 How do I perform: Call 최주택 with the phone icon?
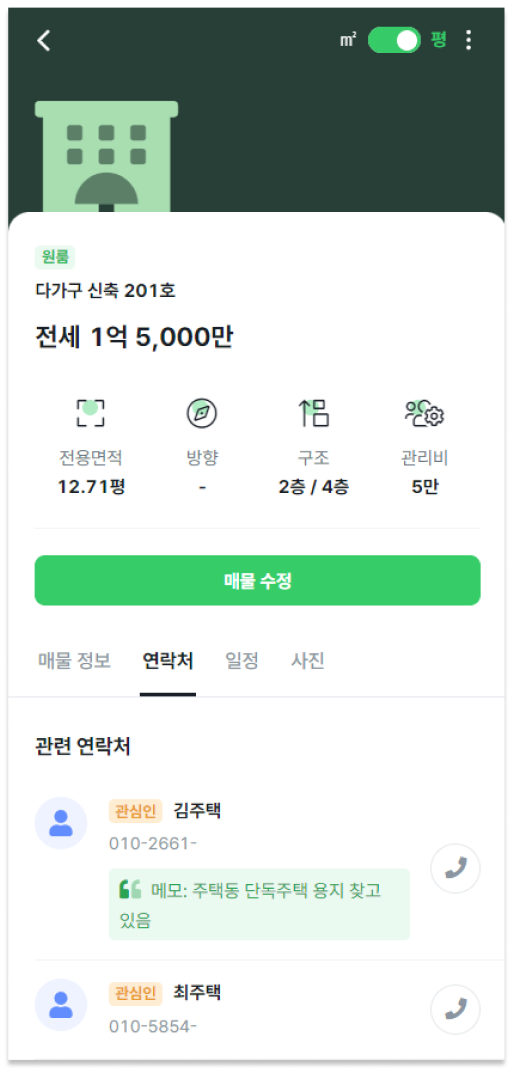(455, 1009)
